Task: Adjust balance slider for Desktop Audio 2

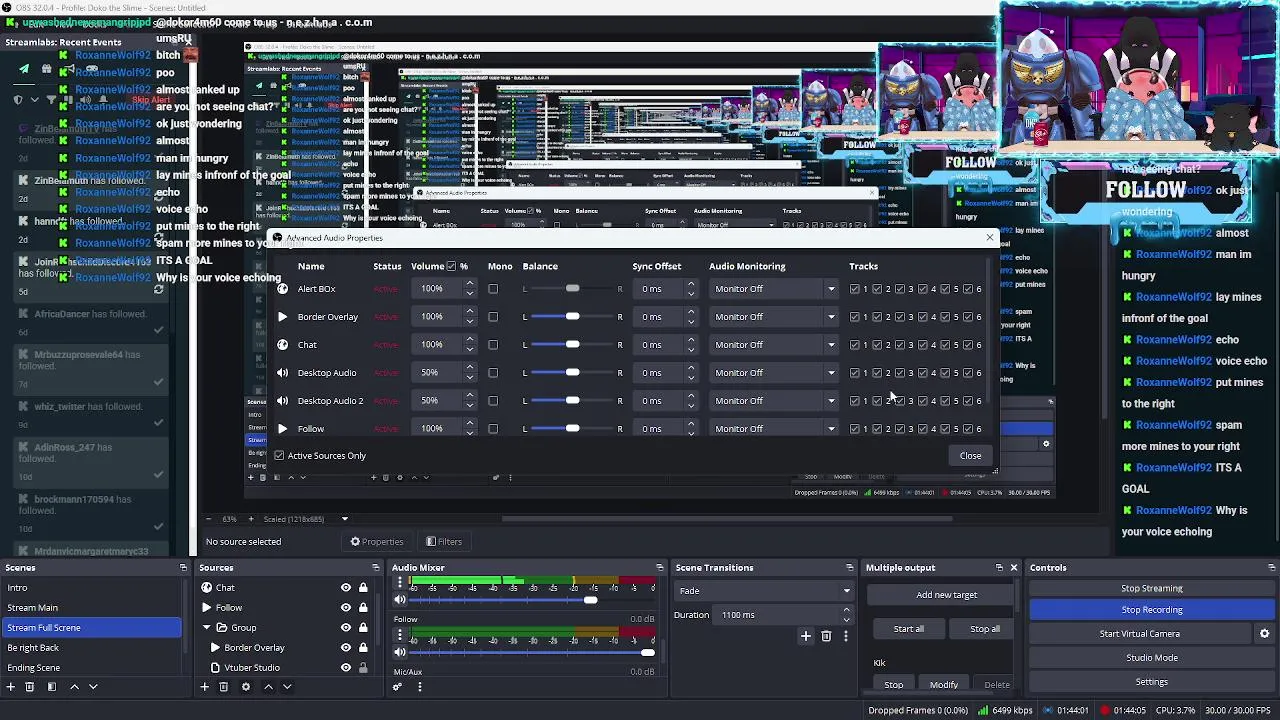Action: pos(572,401)
